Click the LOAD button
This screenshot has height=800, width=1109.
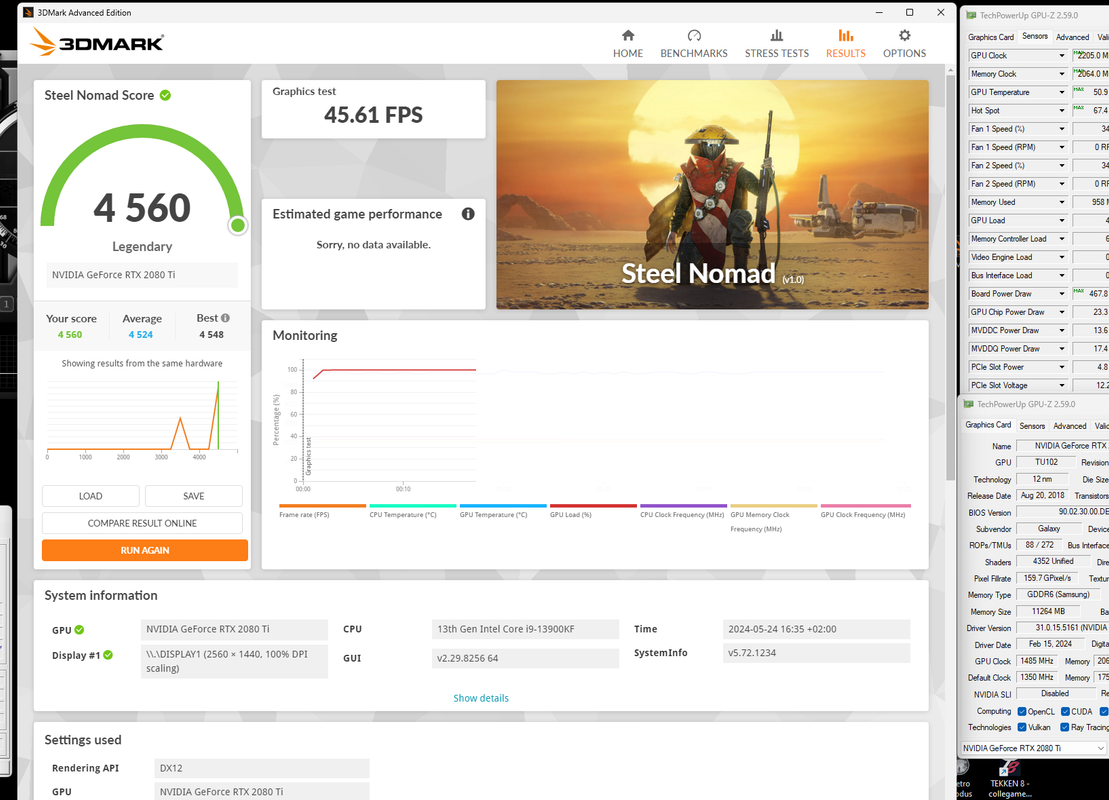(x=91, y=496)
